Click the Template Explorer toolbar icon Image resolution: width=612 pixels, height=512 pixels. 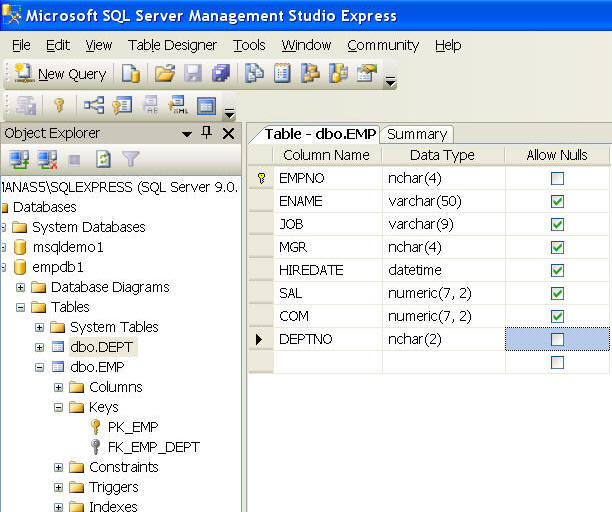pos(338,73)
